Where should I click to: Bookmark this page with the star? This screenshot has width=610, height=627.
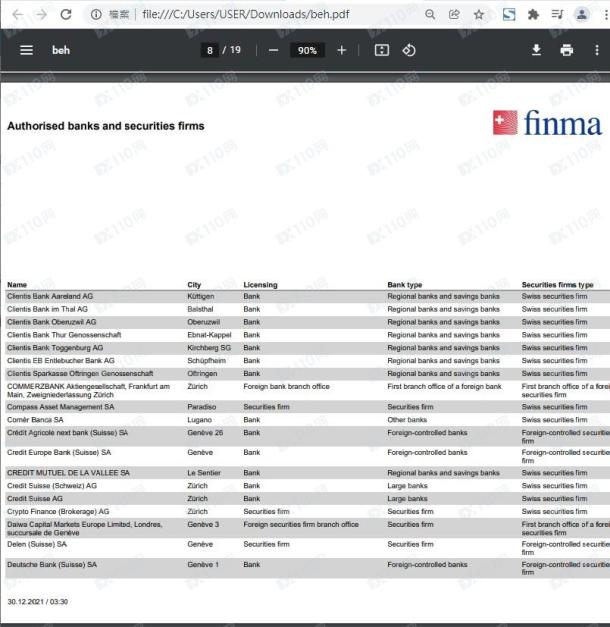(479, 15)
